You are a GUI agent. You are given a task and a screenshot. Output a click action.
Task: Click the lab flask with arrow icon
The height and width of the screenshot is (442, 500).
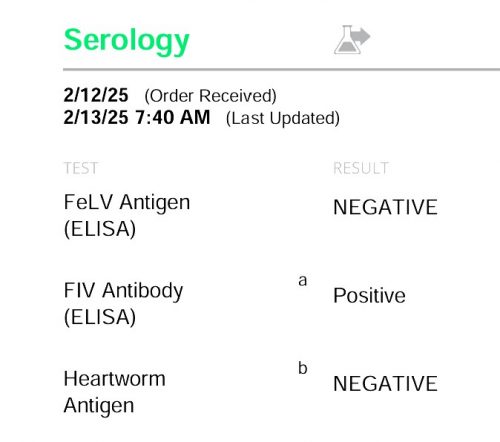pos(352,40)
